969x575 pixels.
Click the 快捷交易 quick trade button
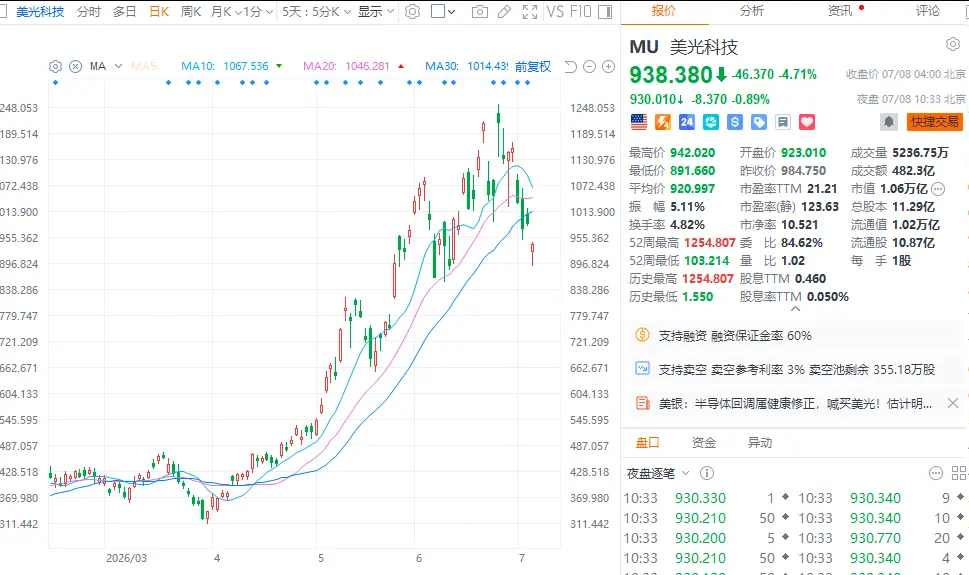934,122
